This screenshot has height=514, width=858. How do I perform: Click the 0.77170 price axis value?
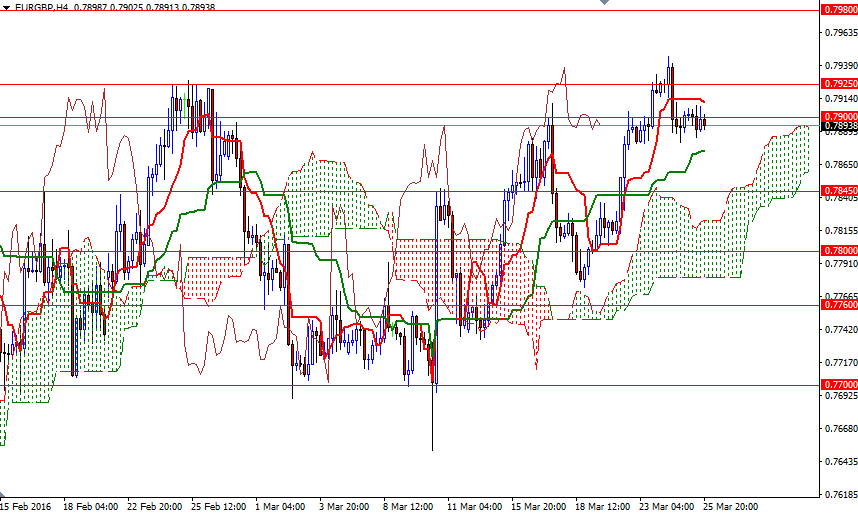tap(841, 362)
